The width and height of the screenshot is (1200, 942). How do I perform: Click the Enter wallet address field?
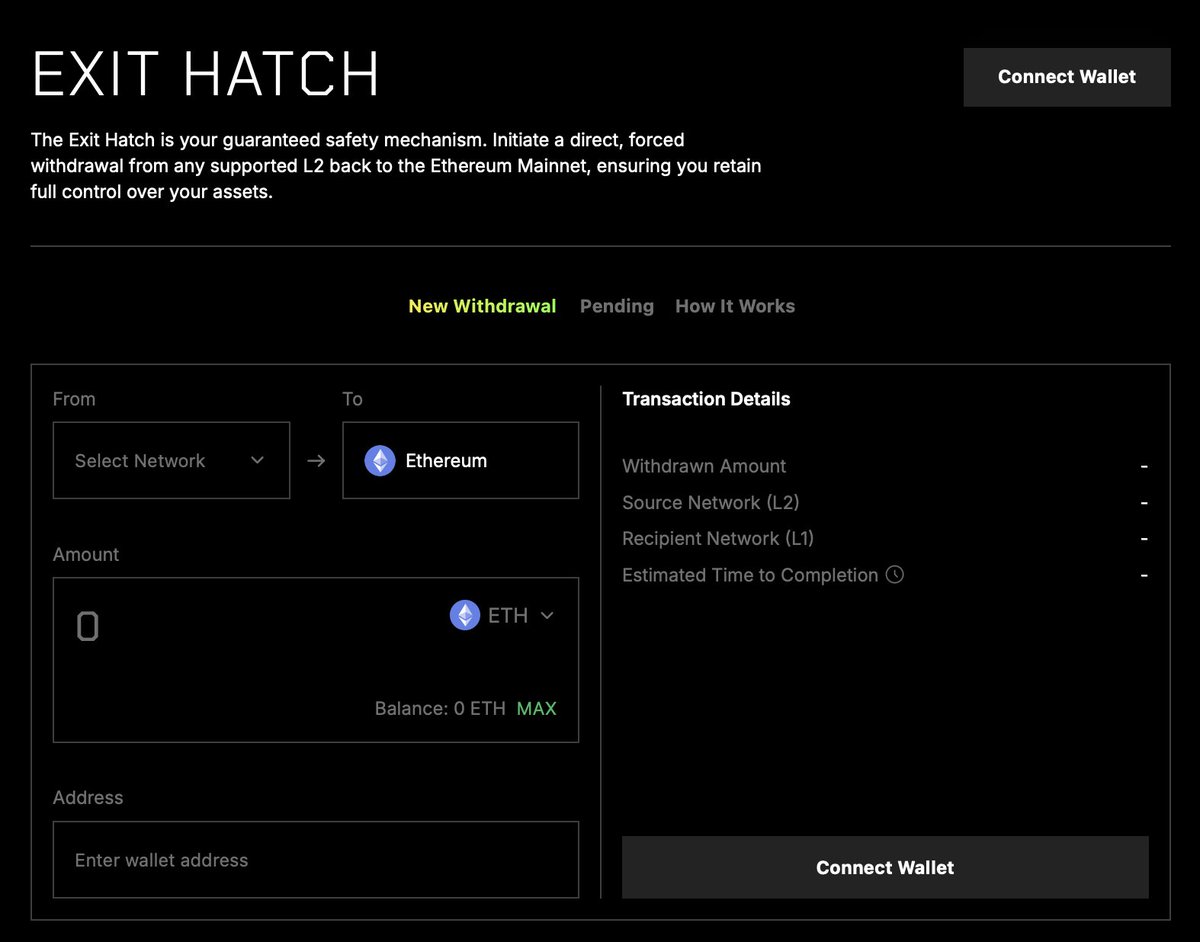pos(316,860)
